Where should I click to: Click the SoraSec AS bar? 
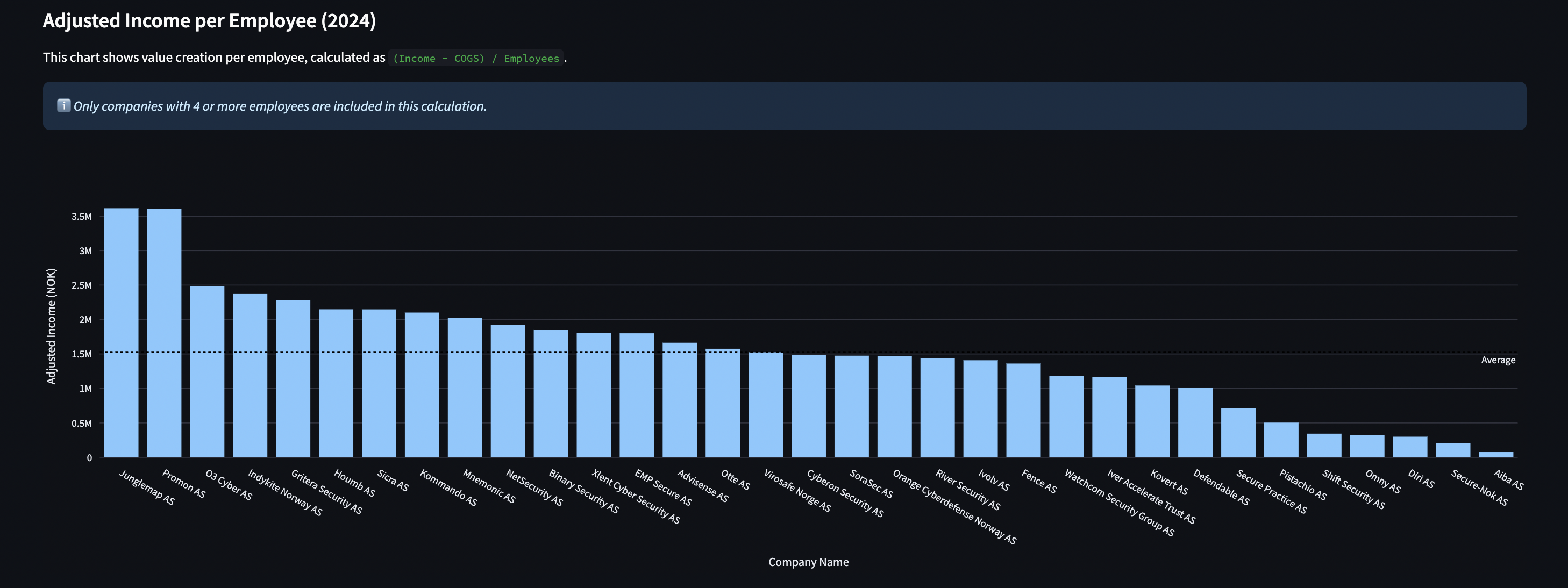tap(852, 407)
